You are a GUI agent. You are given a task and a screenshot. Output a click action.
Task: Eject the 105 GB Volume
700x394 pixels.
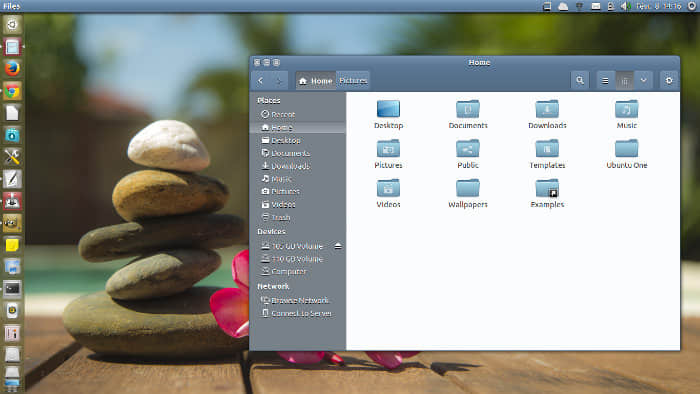(338, 246)
